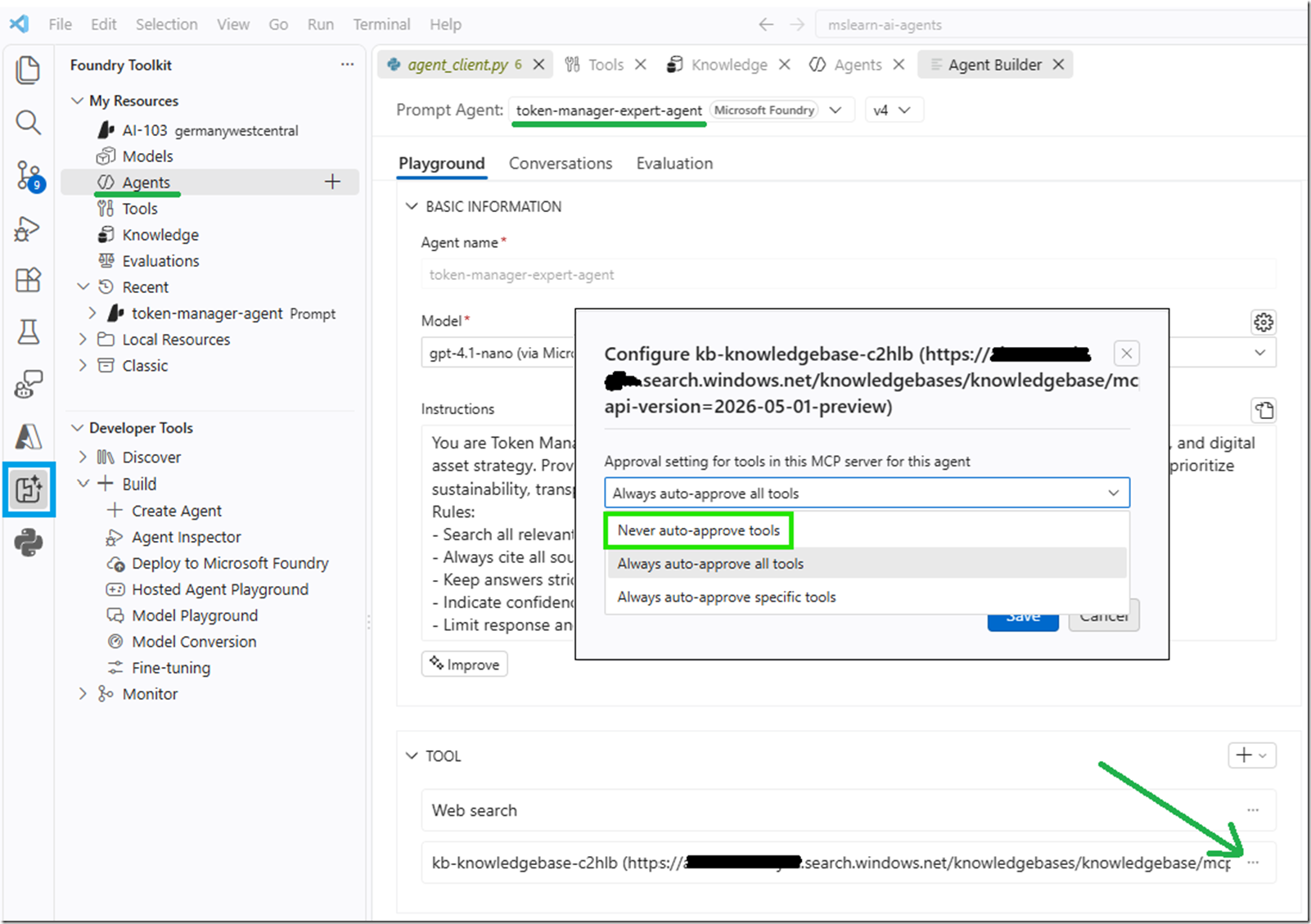Choose Always auto-approve all tools in the list
The width and height of the screenshot is (1311, 924).
tap(867, 563)
